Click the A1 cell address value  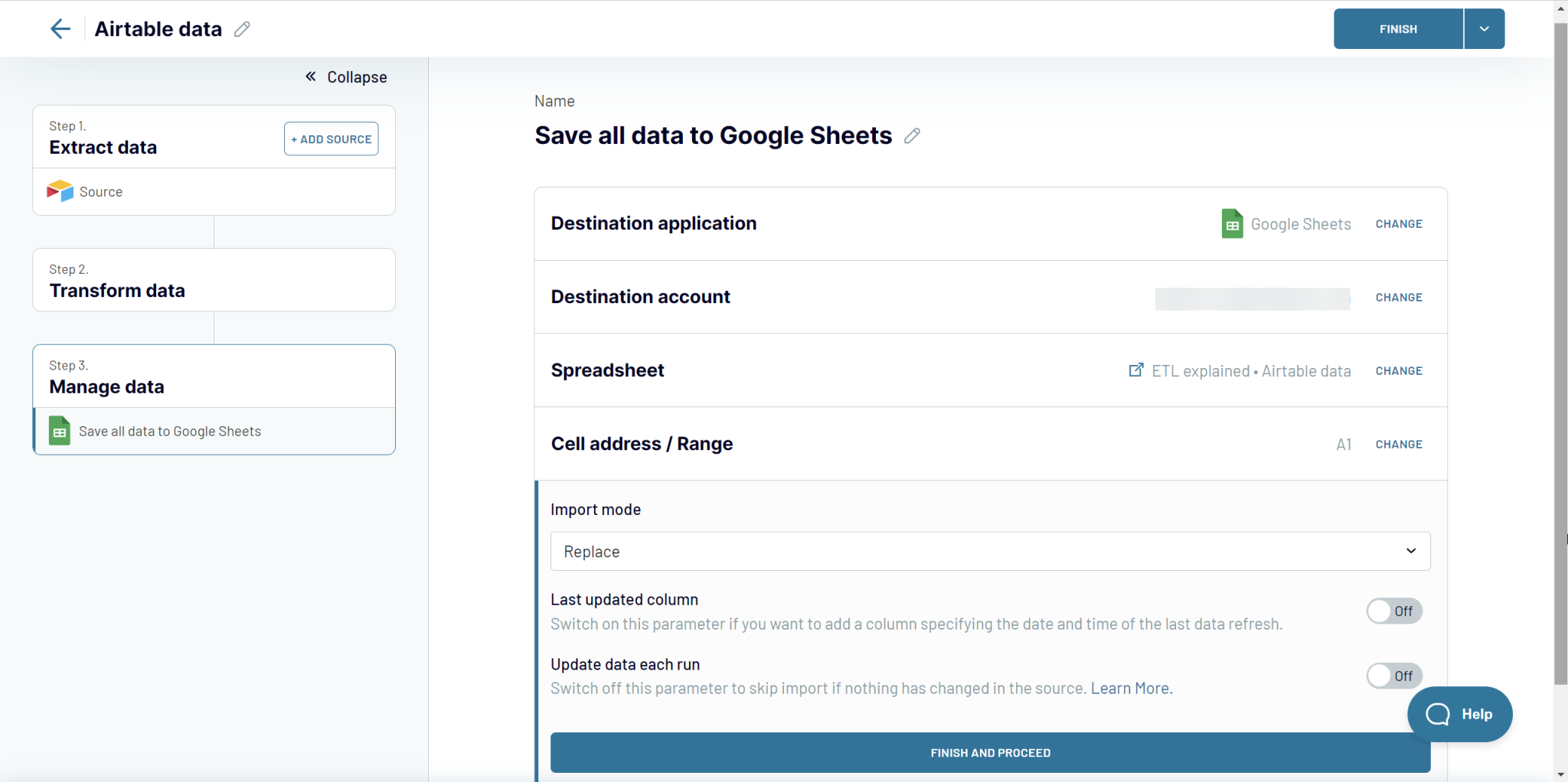[x=1344, y=445]
